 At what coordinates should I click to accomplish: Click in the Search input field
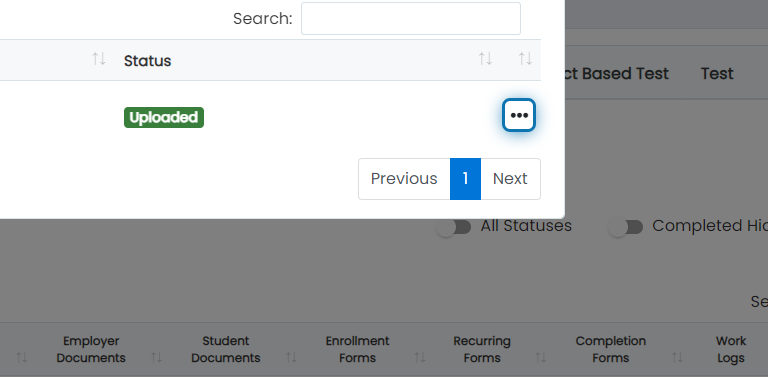(410, 19)
